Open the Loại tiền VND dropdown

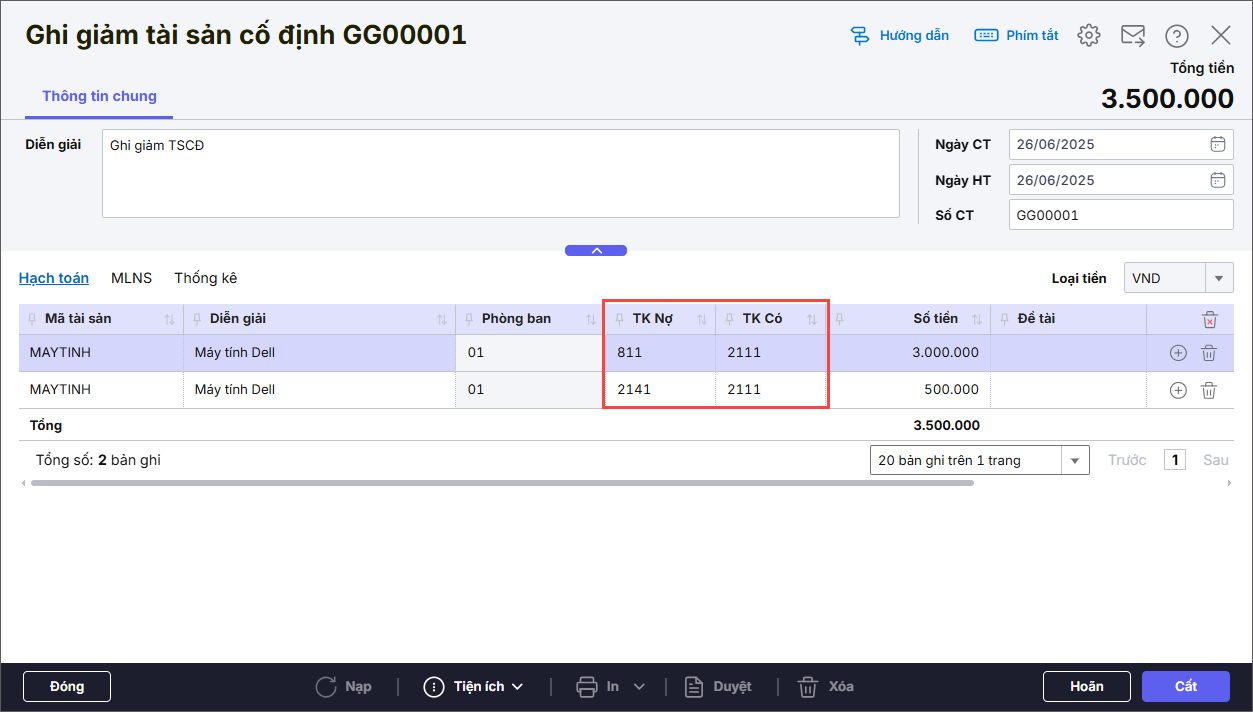(x=1218, y=278)
